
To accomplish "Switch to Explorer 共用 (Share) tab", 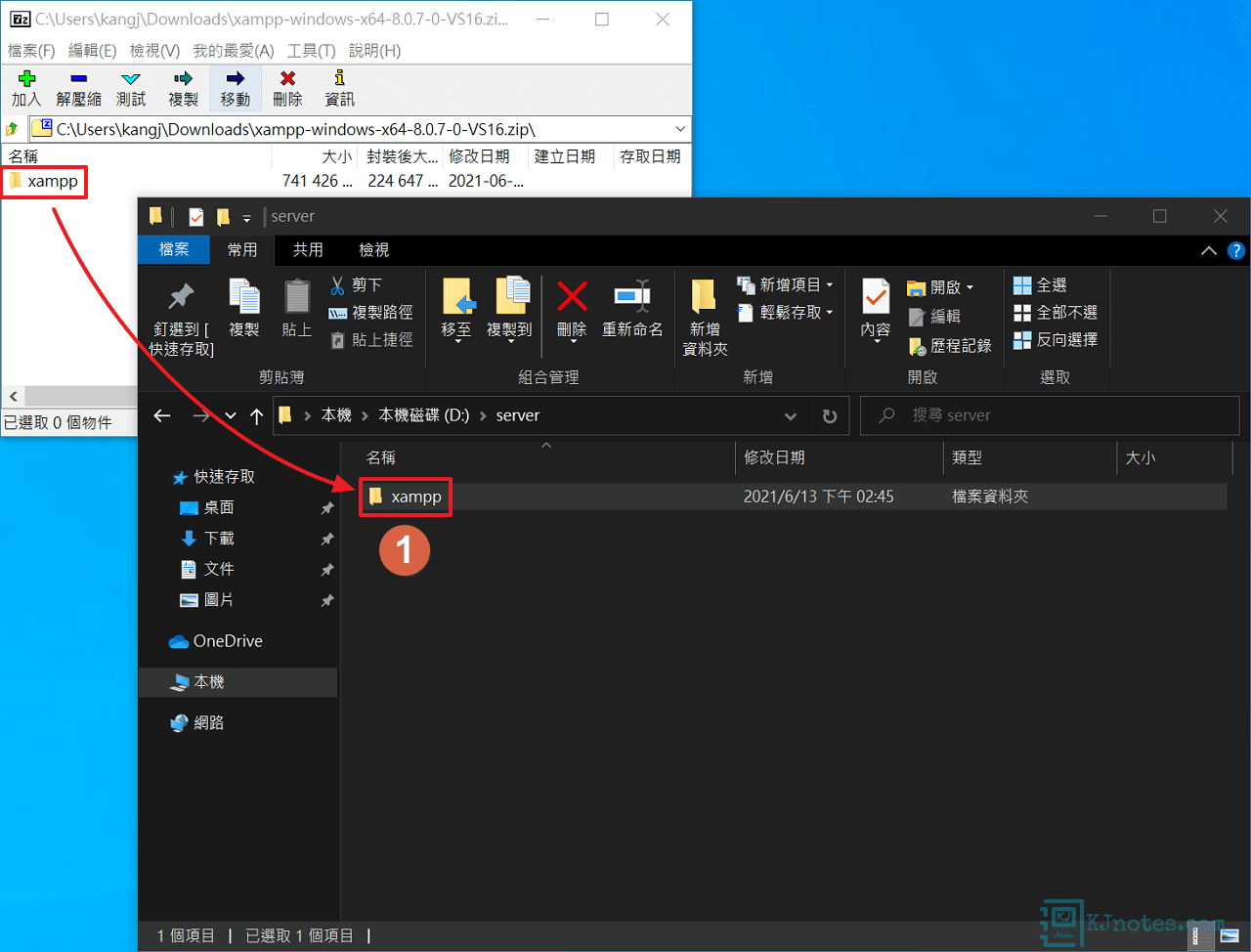I will [x=308, y=250].
